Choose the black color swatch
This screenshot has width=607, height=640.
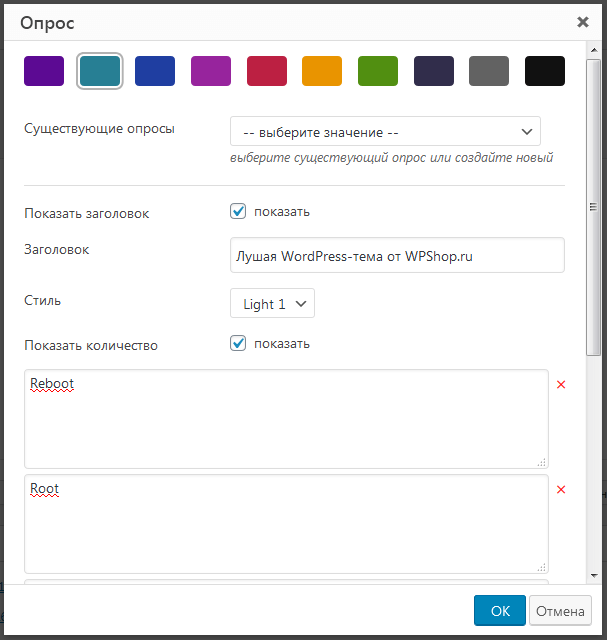click(545, 71)
